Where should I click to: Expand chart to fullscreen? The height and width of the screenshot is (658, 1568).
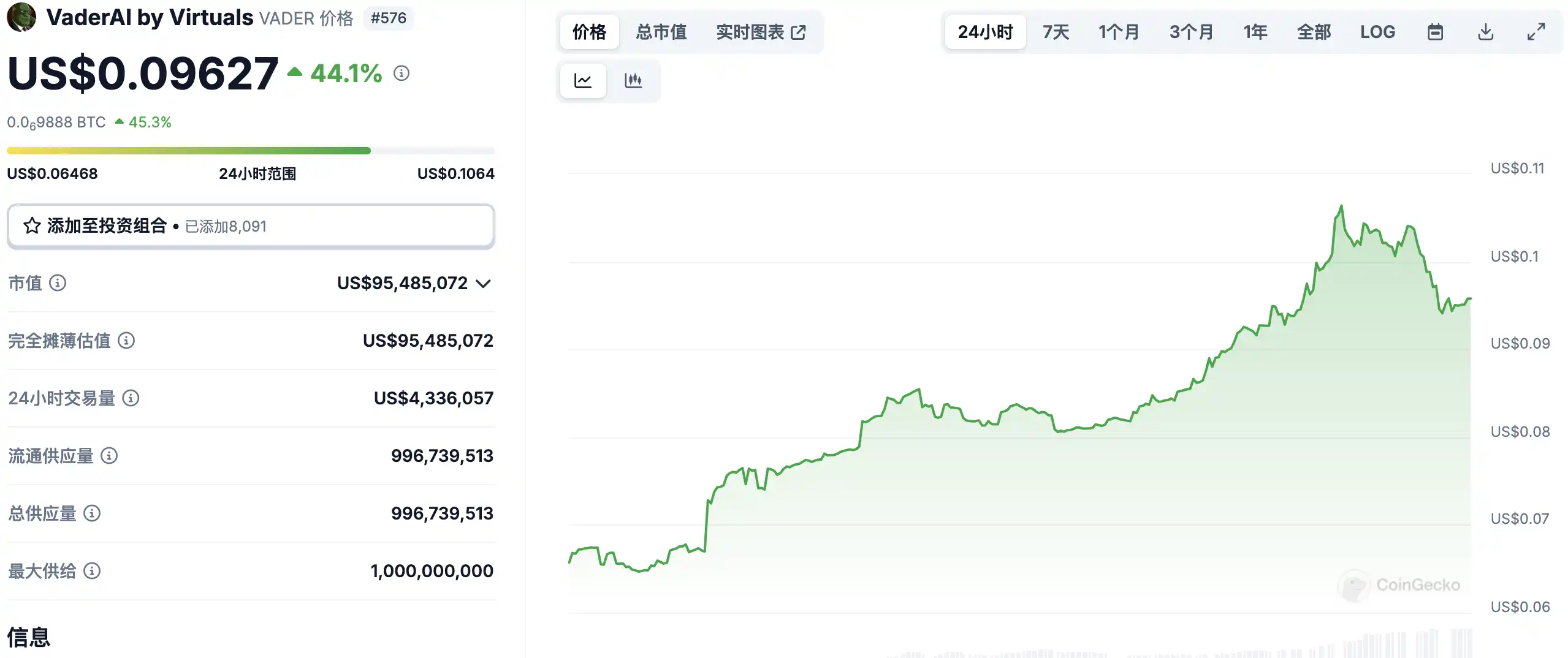point(1536,32)
